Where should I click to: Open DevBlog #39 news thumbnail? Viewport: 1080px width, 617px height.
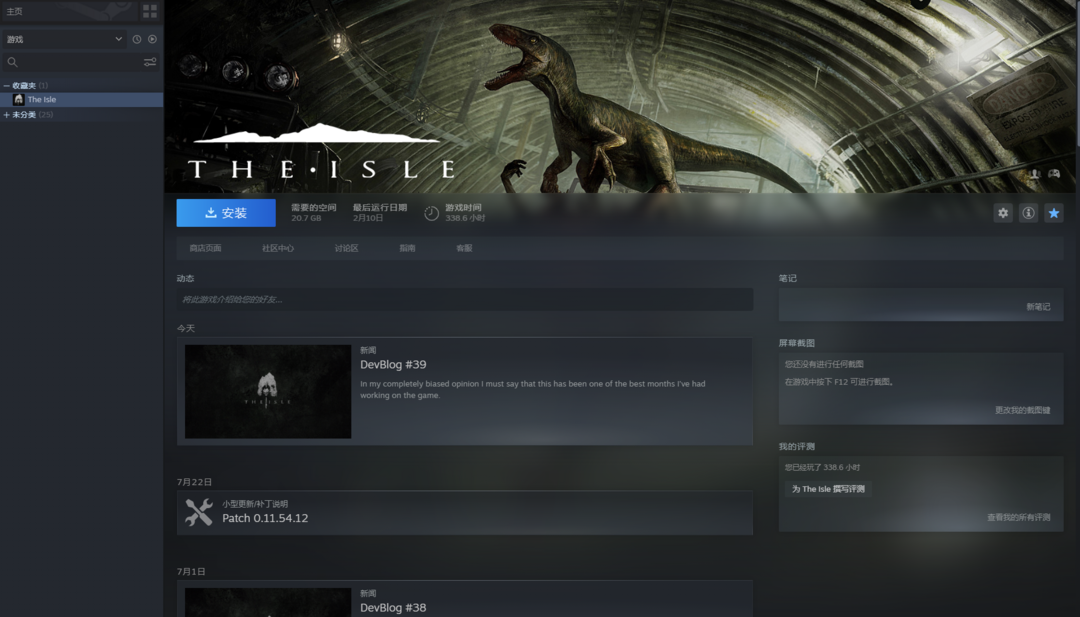tap(268, 391)
